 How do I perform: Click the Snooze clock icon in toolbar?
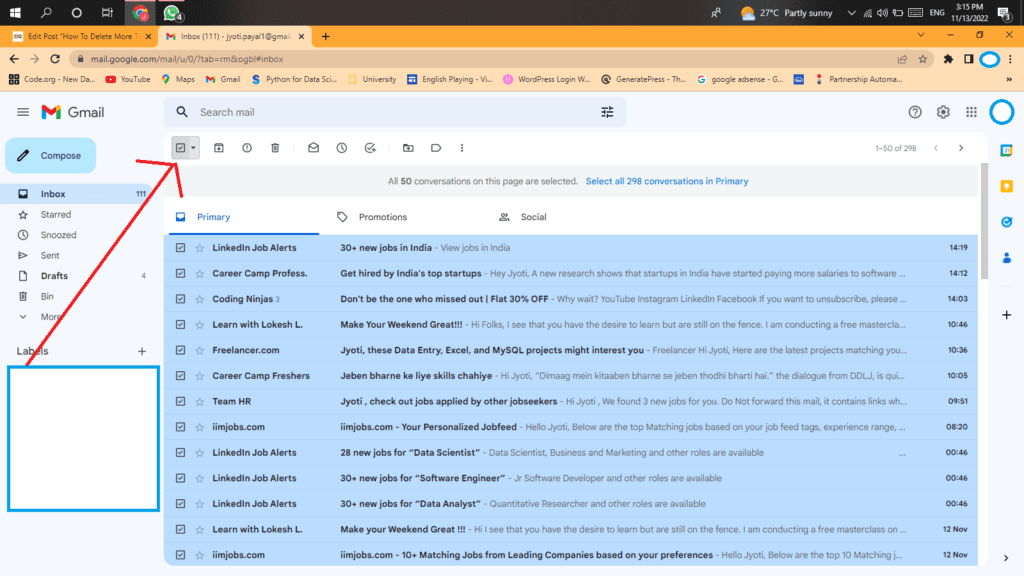point(342,148)
